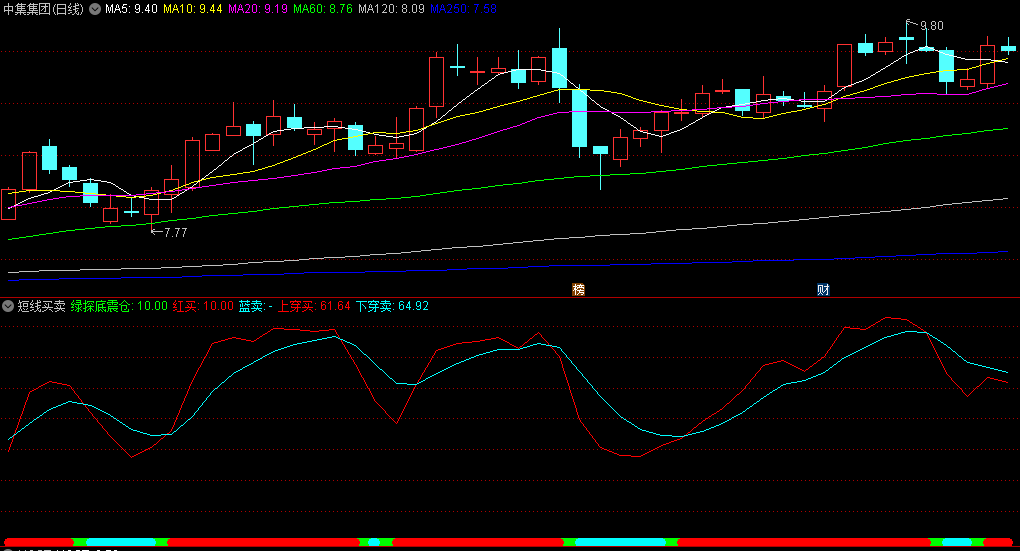The height and width of the screenshot is (551, 1020).
Task: Click the 中集集团(日线) chart title
Action: coord(43,9)
